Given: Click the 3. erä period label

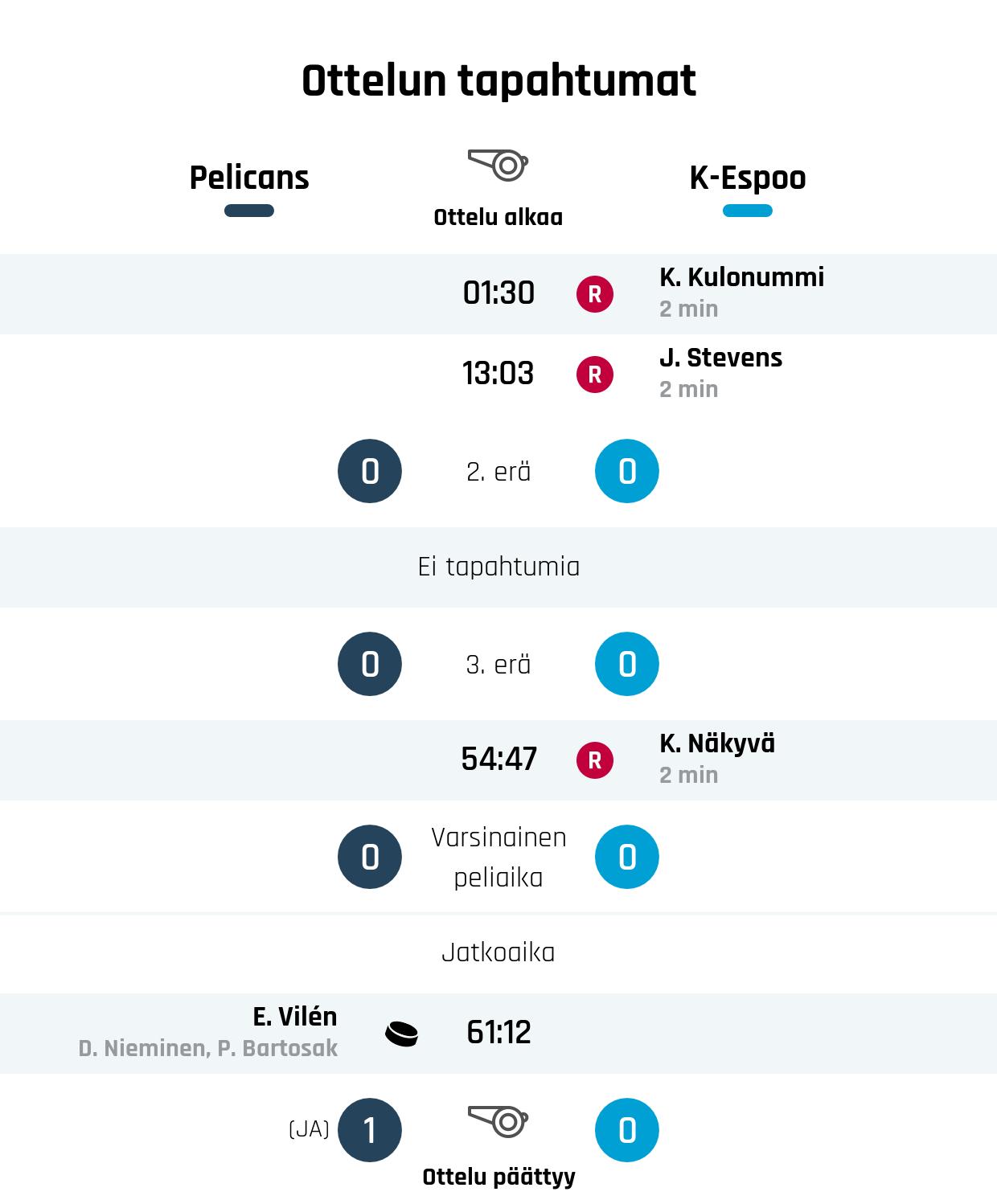Looking at the screenshot, I should [498, 665].
